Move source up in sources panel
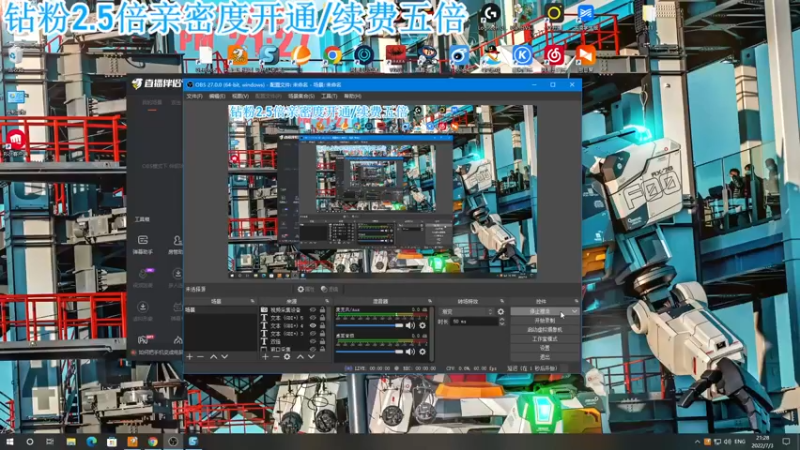 pyautogui.click(x=300, y=357)
